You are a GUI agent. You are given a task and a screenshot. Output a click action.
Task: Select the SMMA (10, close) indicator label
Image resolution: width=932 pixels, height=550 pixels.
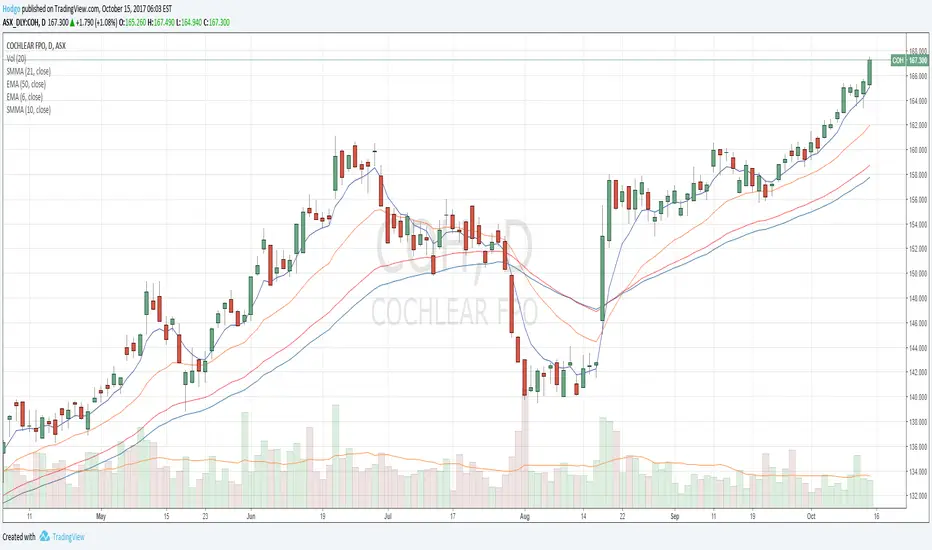point(29,110)
